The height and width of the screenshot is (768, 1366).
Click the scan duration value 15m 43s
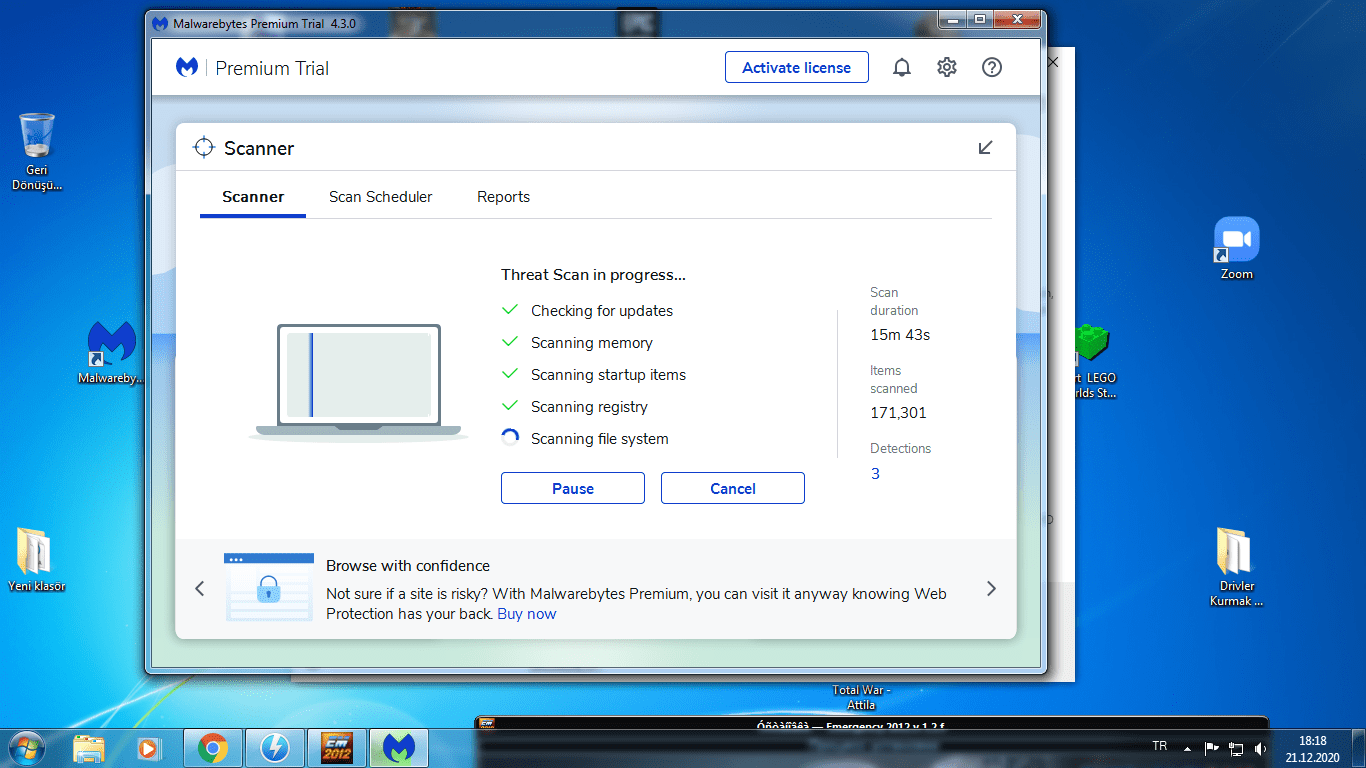coord(900,335)
